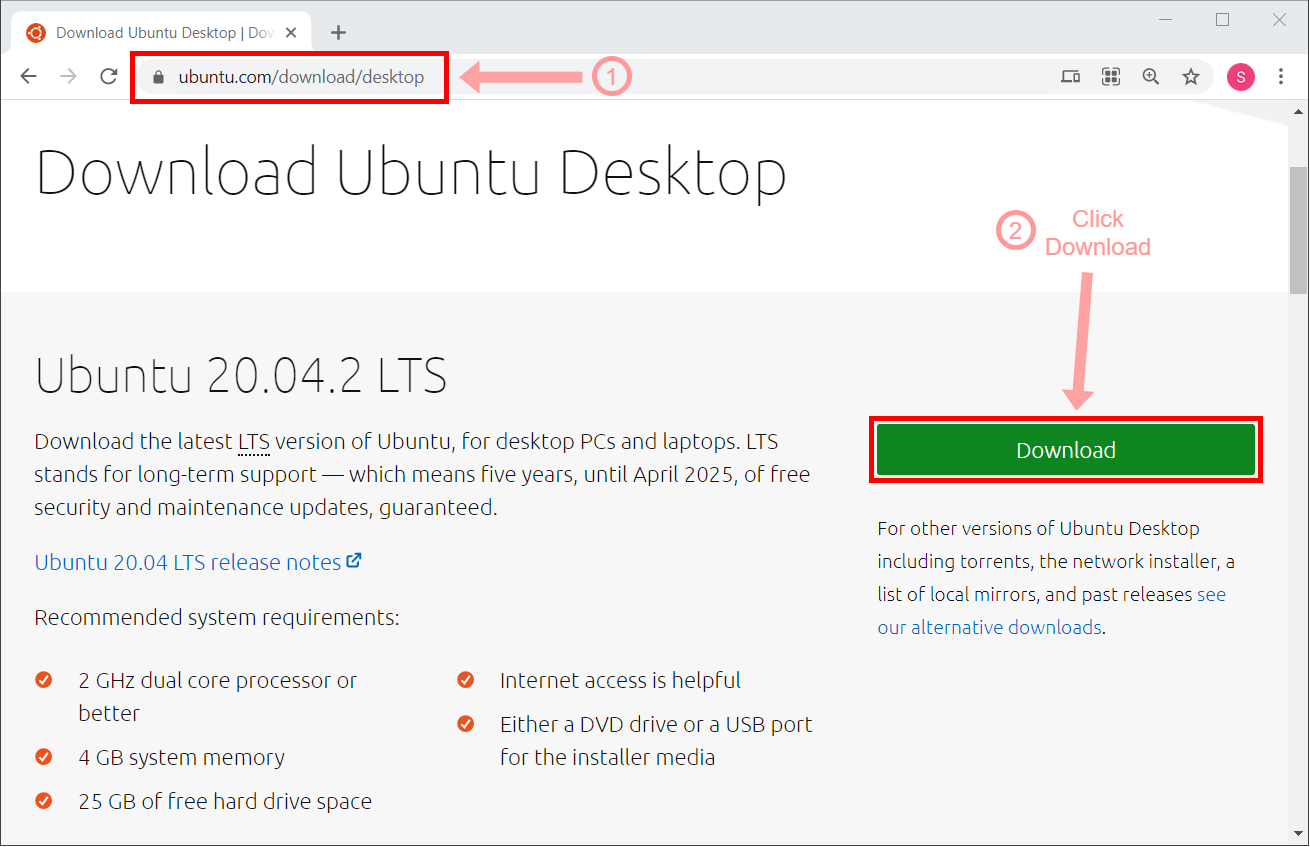This screenshot has width=1310, height=847.
Task: Open the pink S profile avatar
Action: [x=1240, y=76]
